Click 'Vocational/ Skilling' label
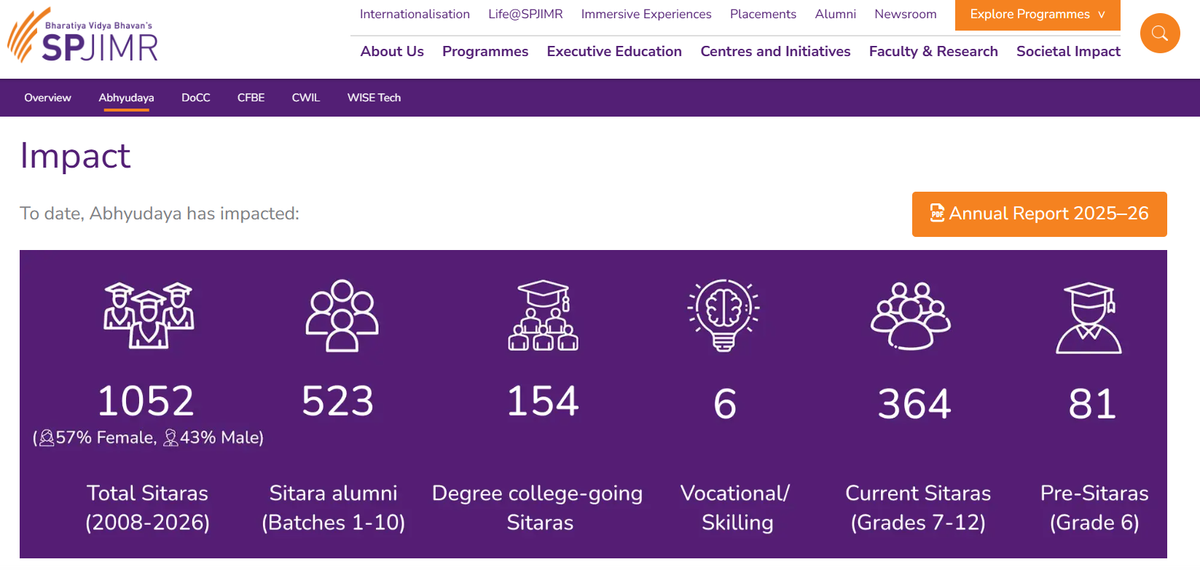 (736, 508)
